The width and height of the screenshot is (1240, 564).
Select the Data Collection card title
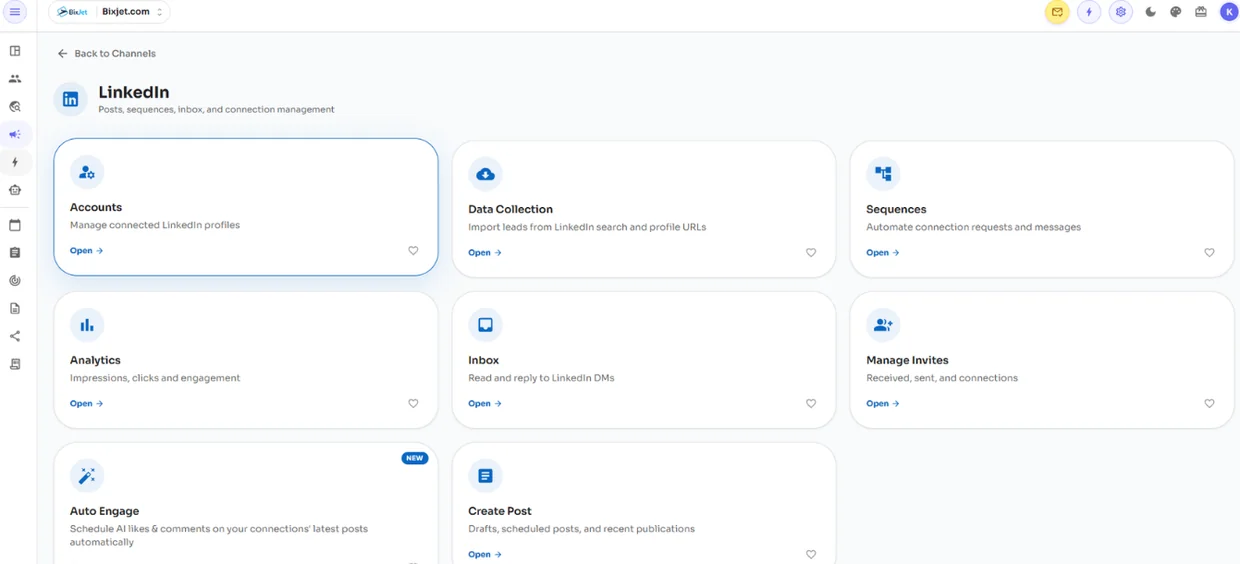510,209
